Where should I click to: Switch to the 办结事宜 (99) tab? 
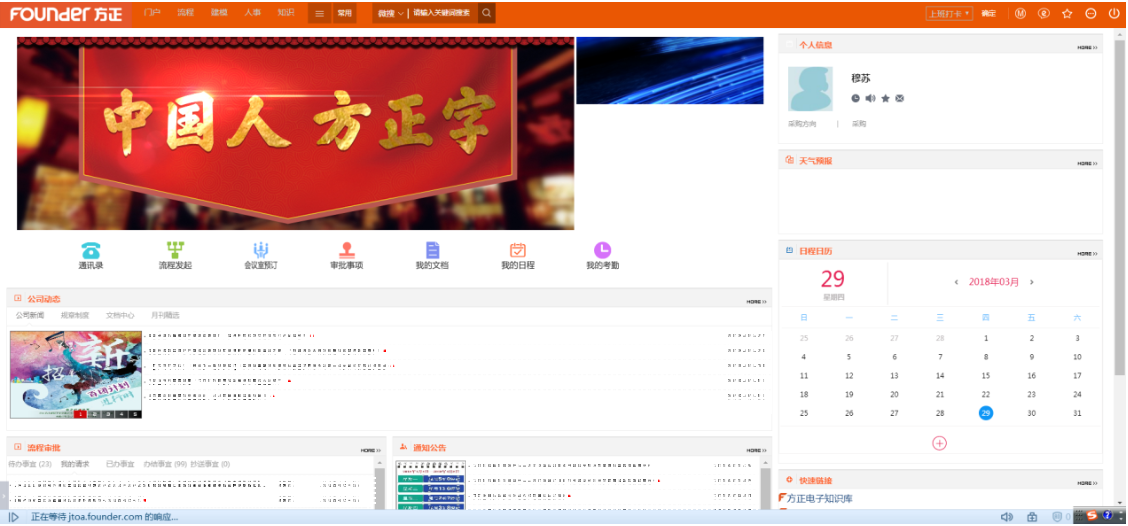coord(165,464)
